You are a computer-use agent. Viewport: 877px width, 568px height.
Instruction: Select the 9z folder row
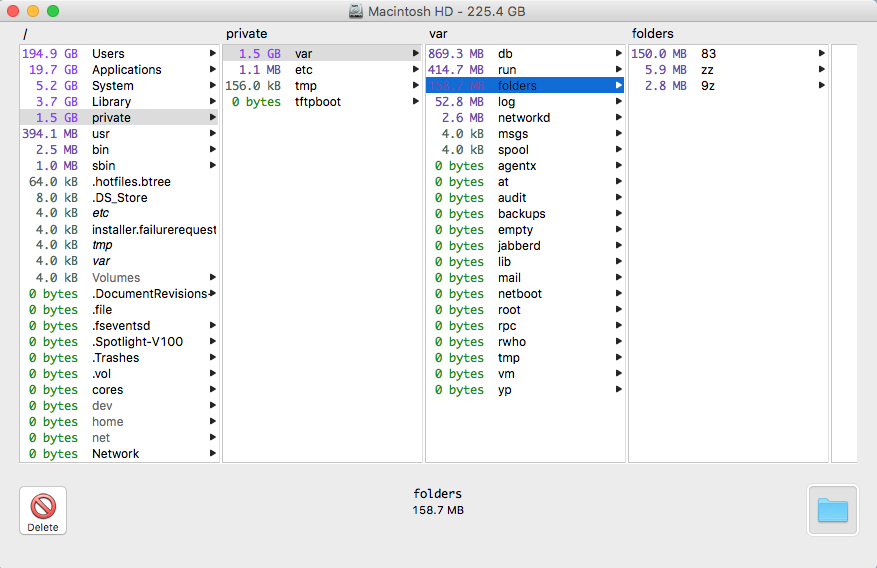point(728,86)
